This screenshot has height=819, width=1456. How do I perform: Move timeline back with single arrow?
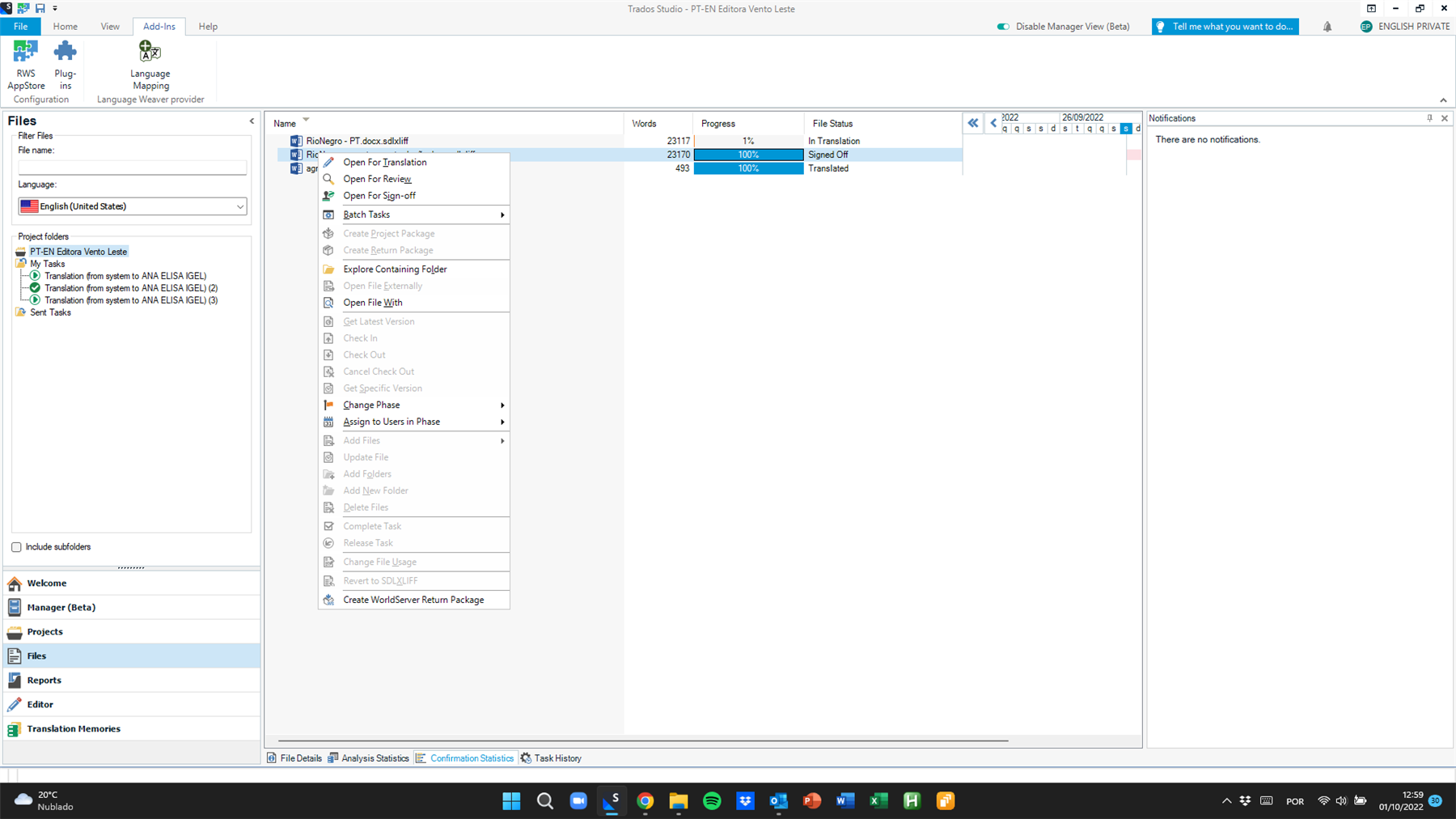pos(993,123)
